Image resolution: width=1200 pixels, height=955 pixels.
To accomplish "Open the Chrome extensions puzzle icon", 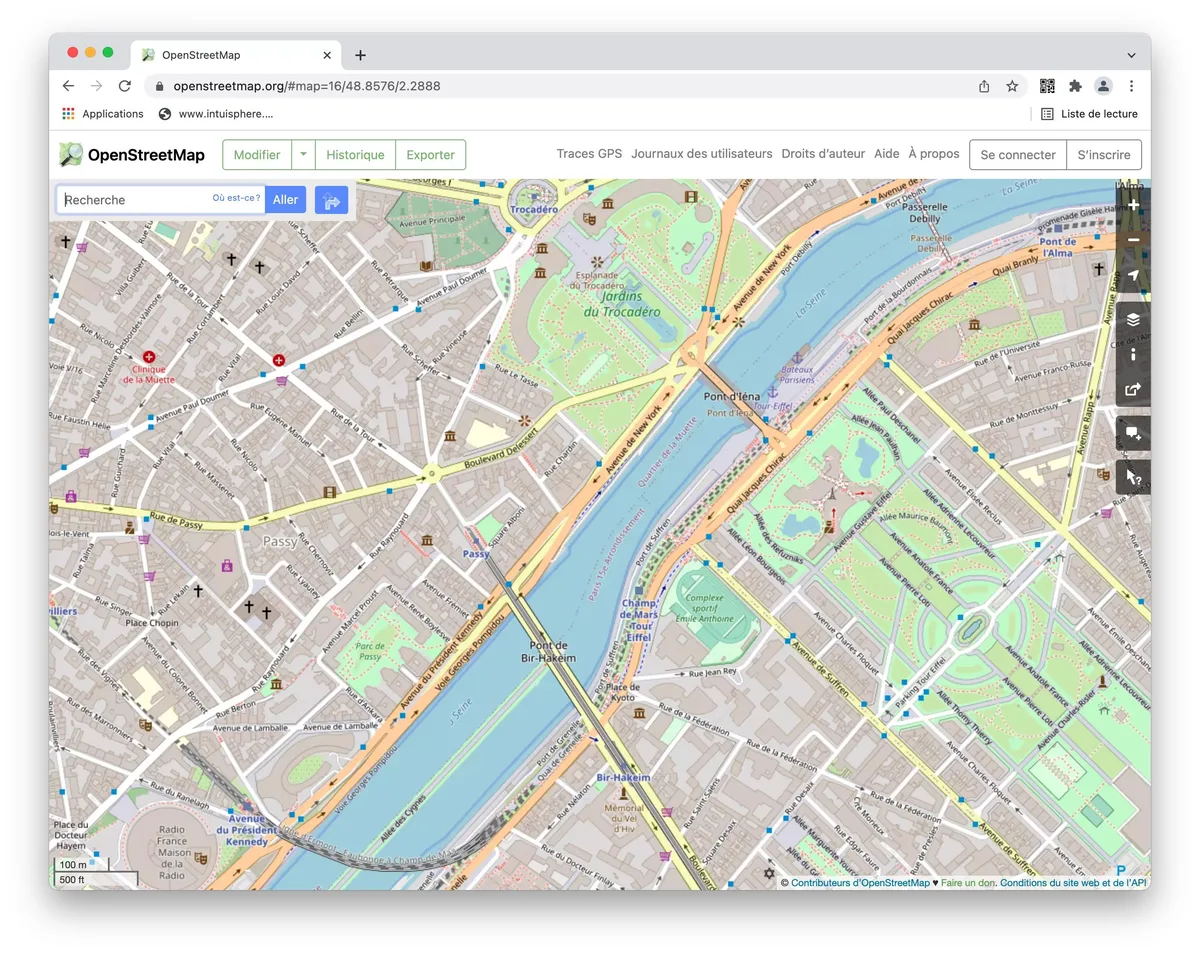I will coord(1075,86).
